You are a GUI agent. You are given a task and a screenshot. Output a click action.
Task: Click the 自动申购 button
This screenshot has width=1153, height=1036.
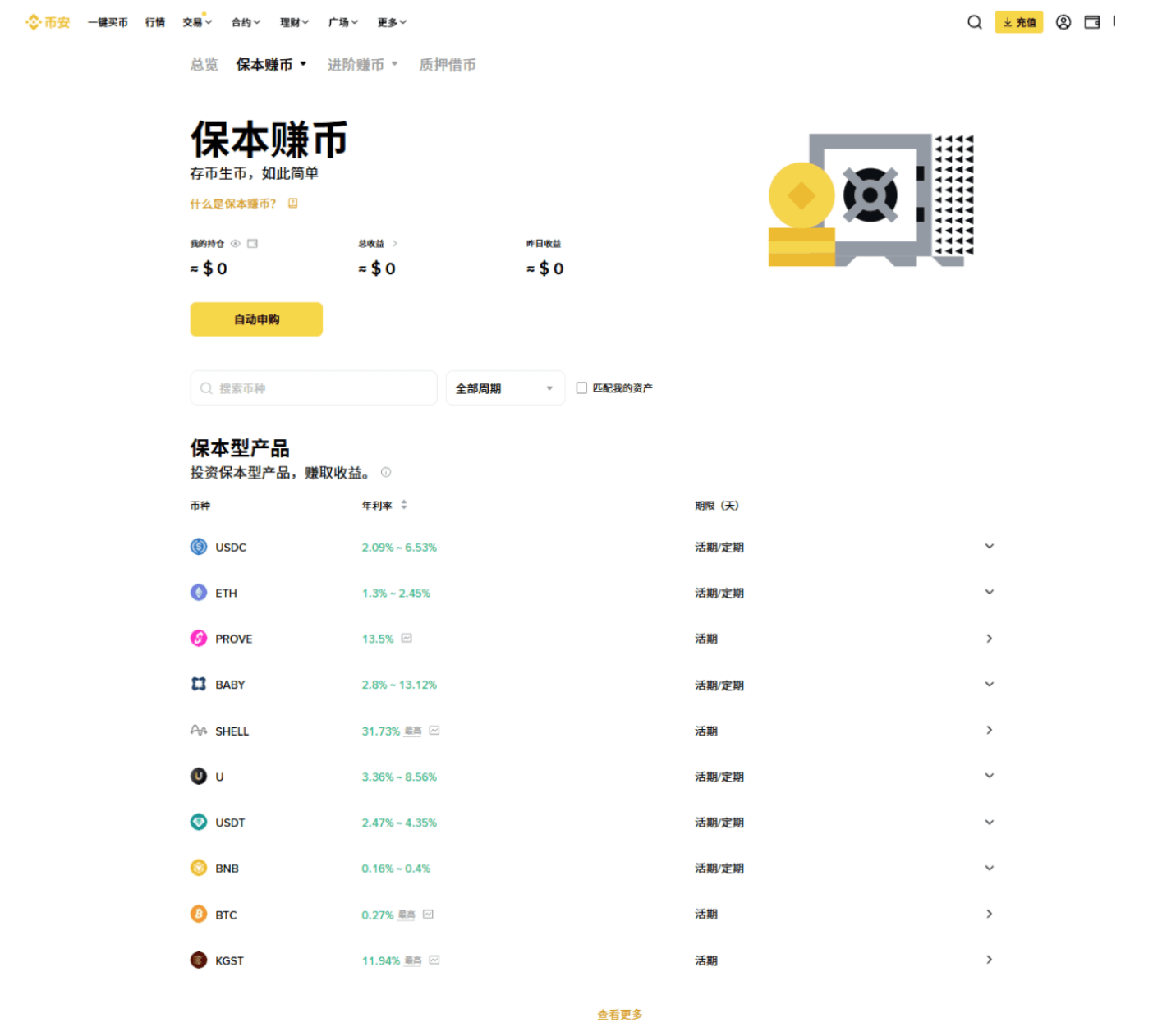coord(256,319)
